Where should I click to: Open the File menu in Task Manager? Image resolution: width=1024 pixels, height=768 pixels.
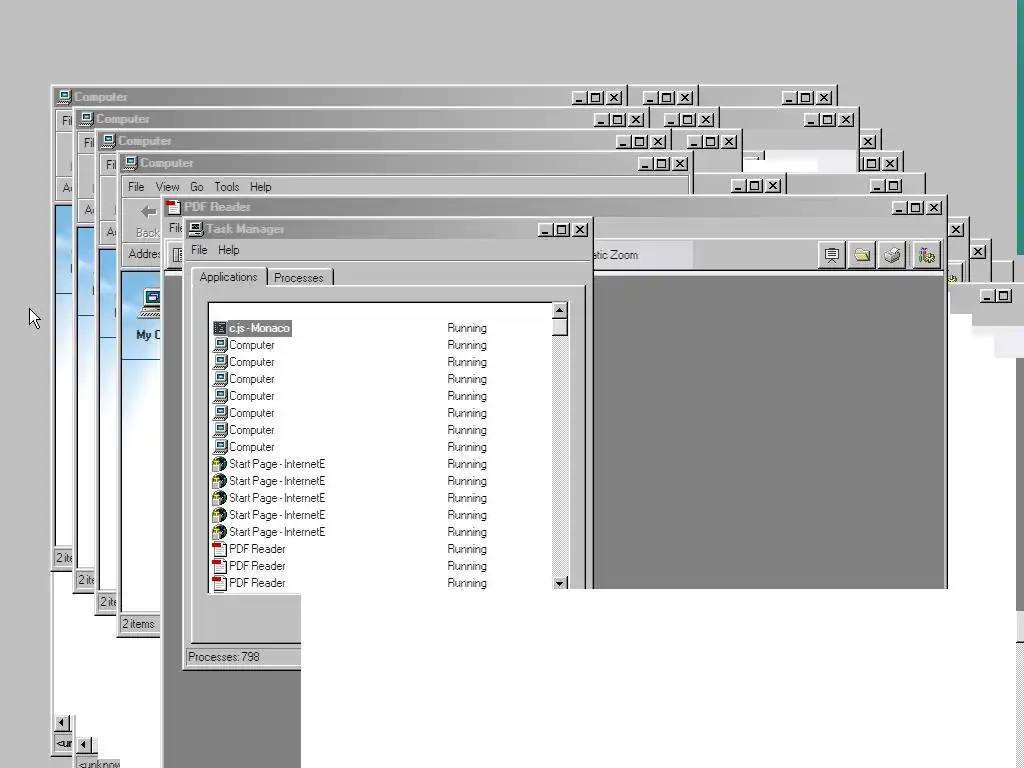pos(199,250)
